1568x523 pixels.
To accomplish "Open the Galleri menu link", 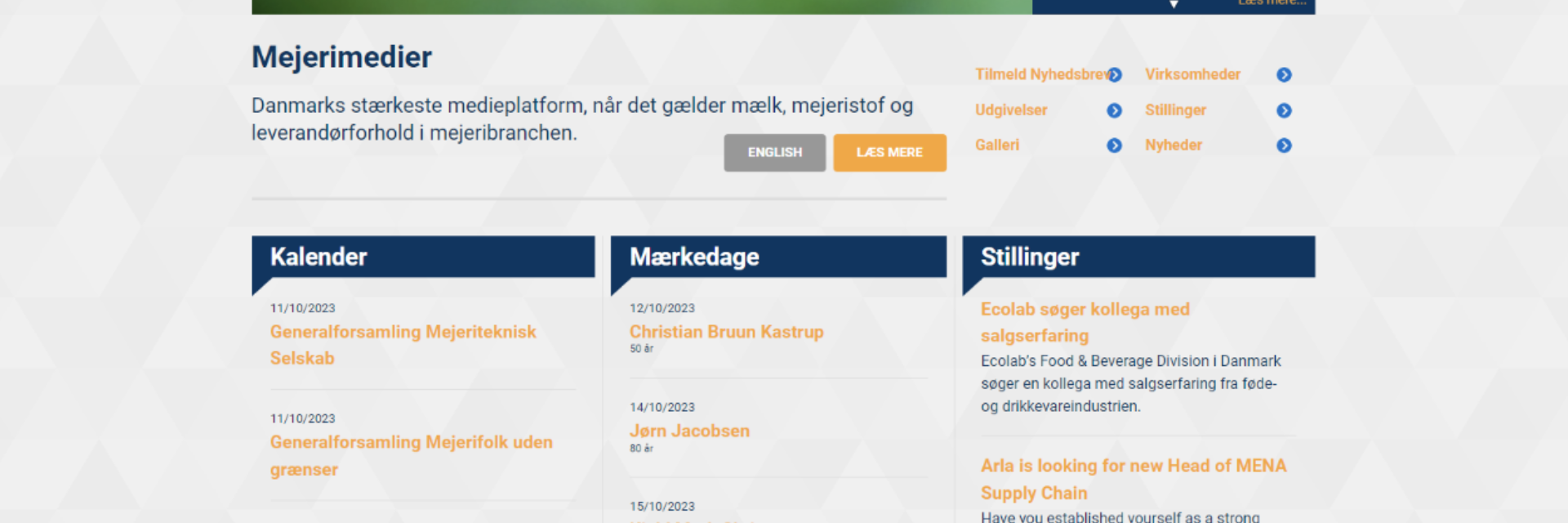I will tap(997, 145).
